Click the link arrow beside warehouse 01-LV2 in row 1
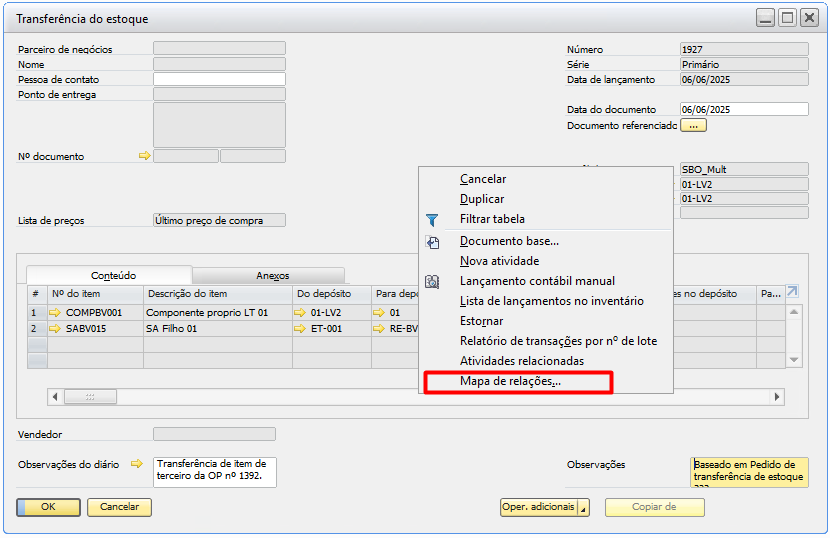Screen dimensions: 830x538 click(301, 313)
